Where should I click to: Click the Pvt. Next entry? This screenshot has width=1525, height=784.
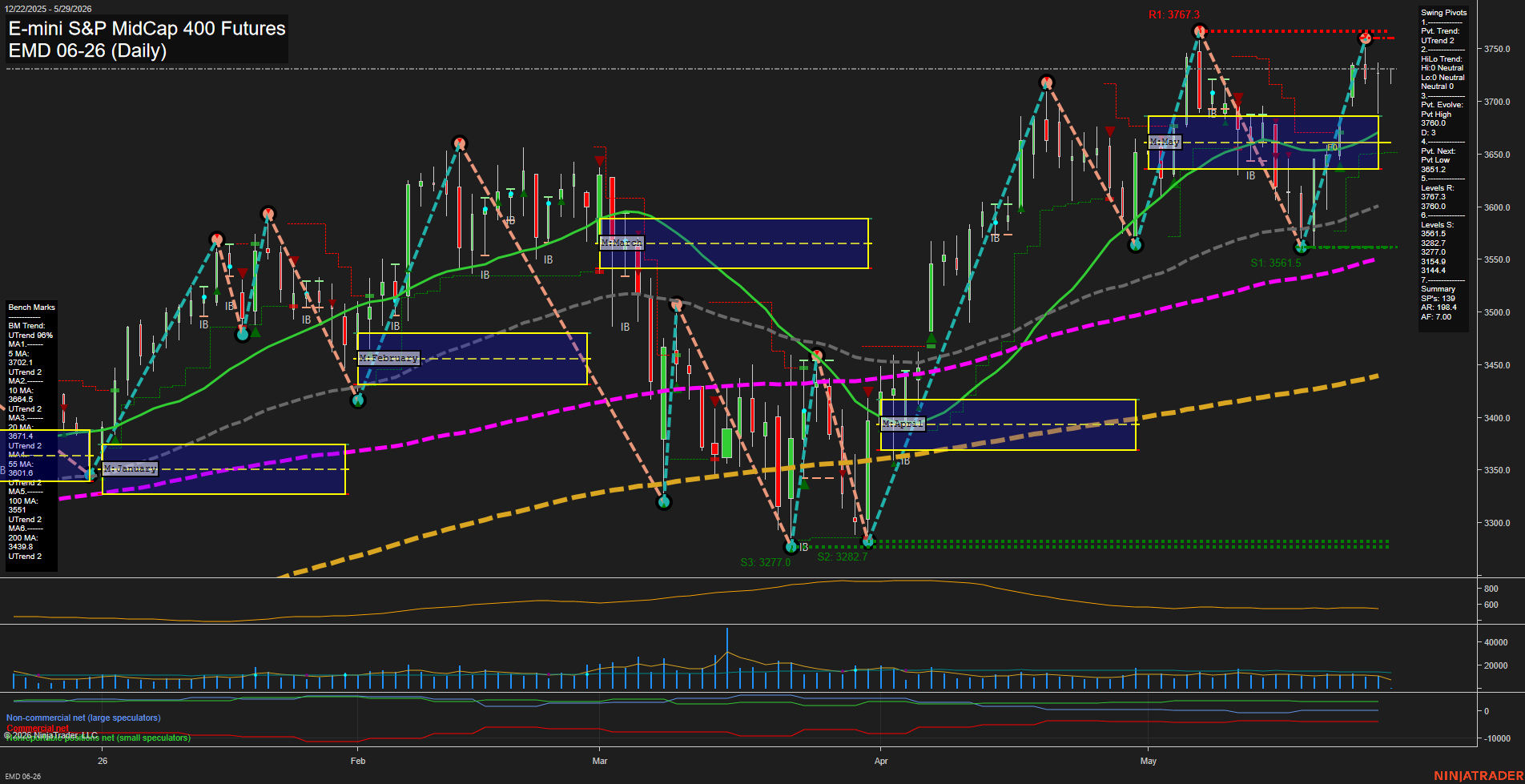point(1438,151)
